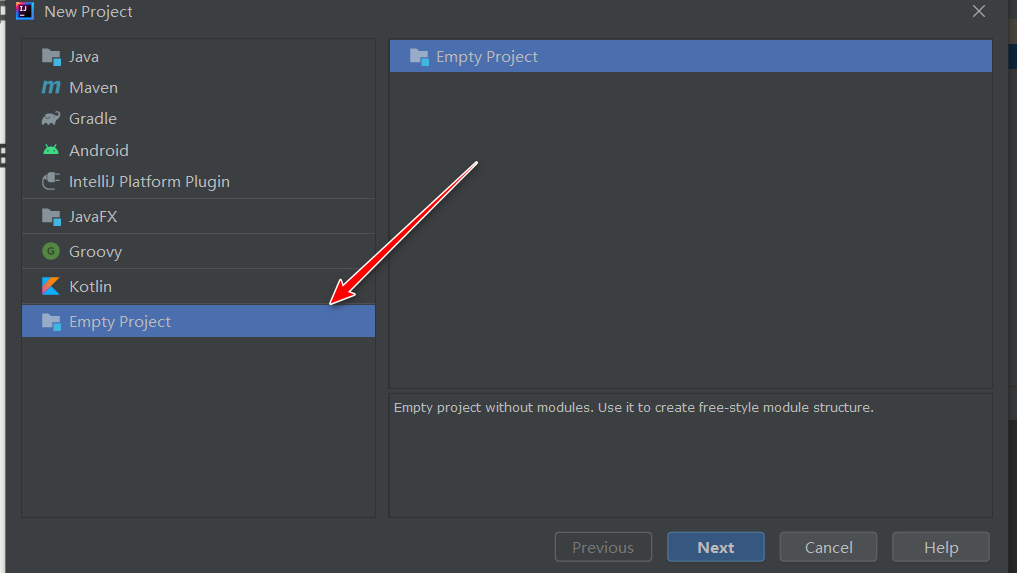This screenshot has height=573, width=1017.
Task: Open Help for the New Project dialog
Action: [x=940, y=547]
